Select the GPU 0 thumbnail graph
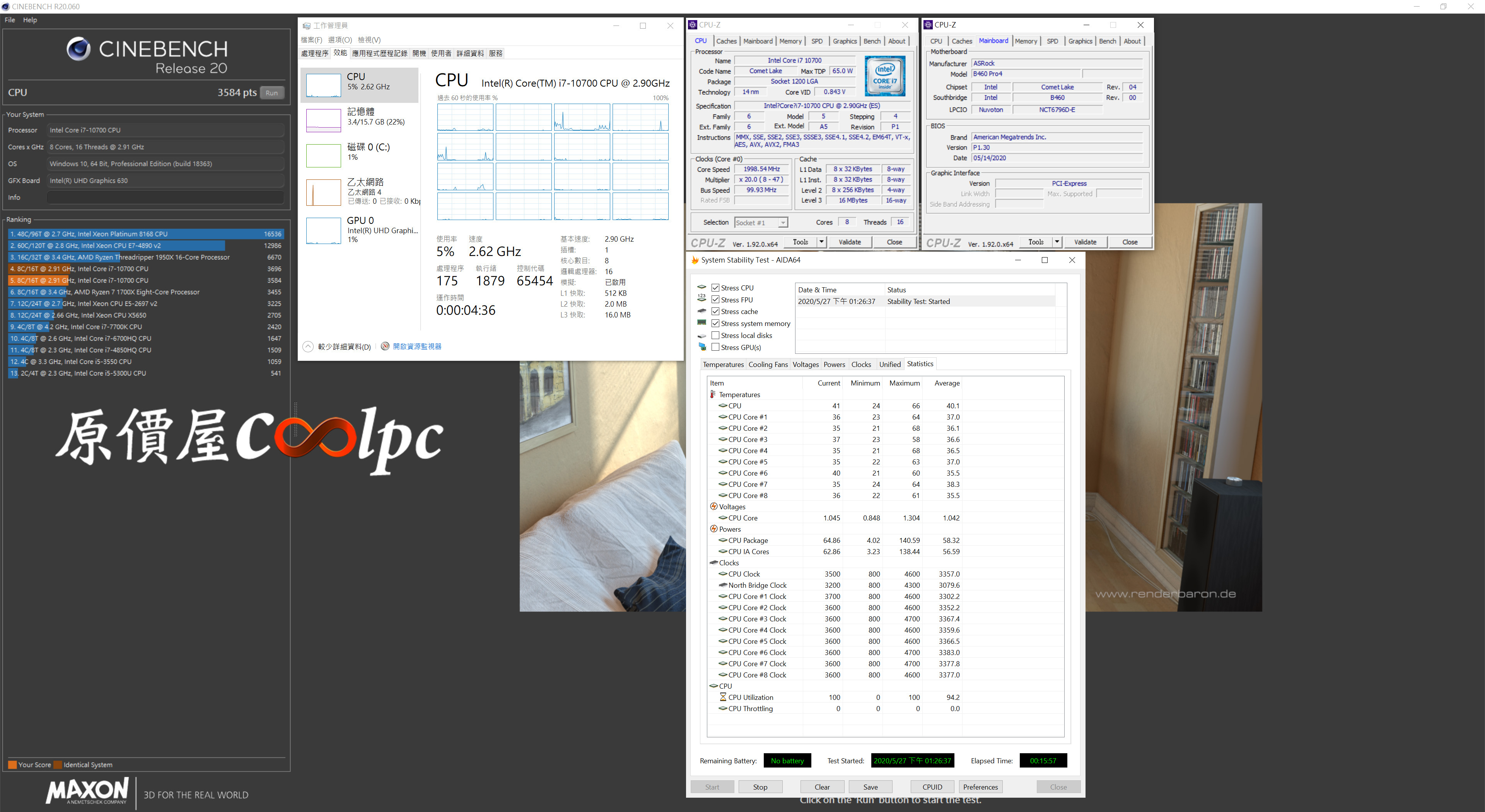Image resolution: width=1485 pixels, height=812 pixels. (x=323, y=230)
